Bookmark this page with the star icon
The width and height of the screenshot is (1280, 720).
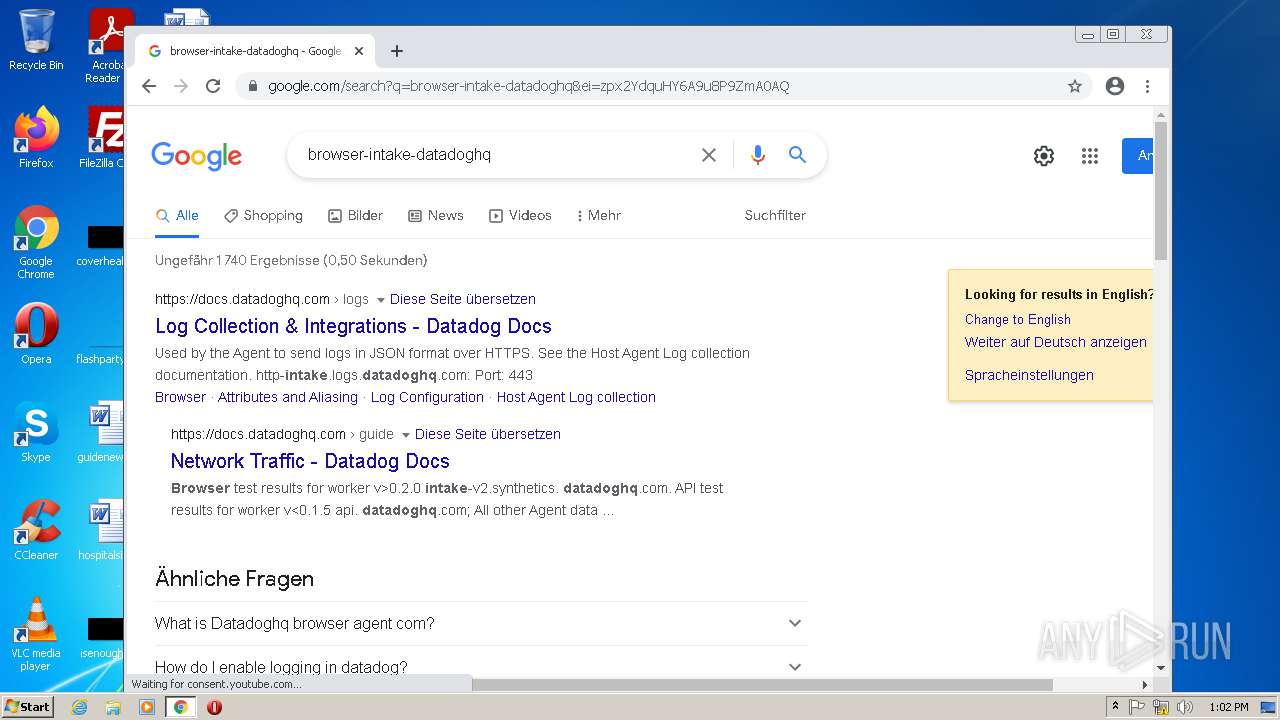coord(1075,86)
